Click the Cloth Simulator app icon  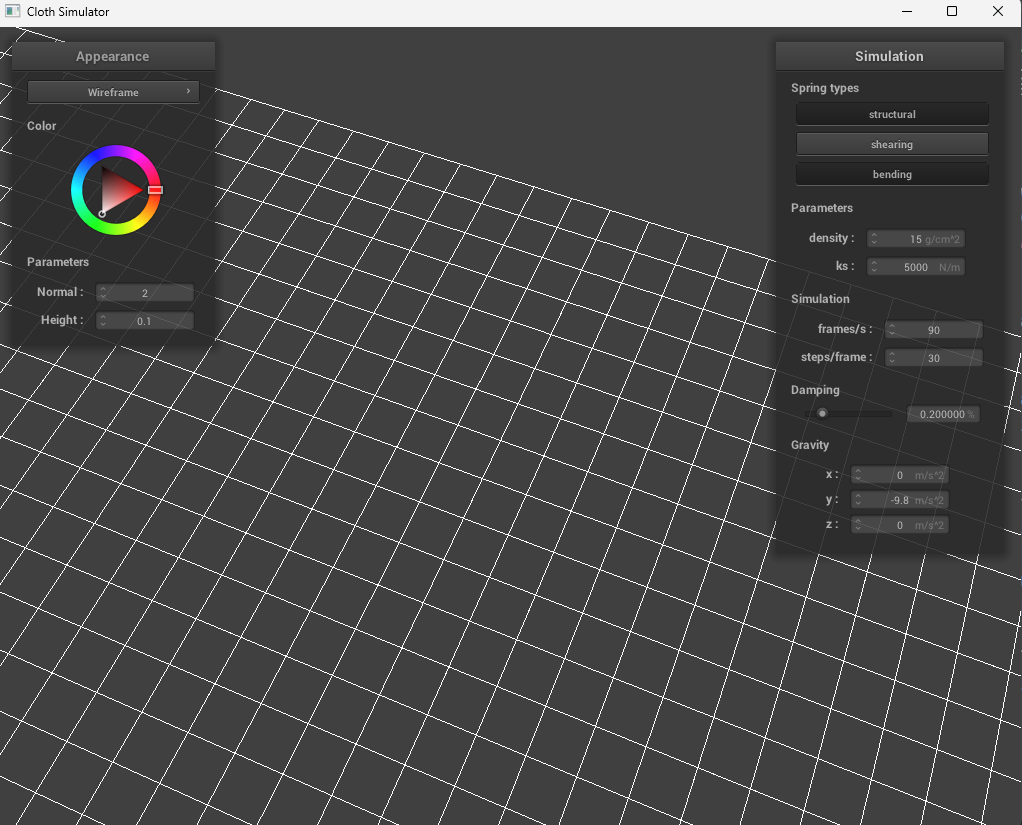[12, 11]
